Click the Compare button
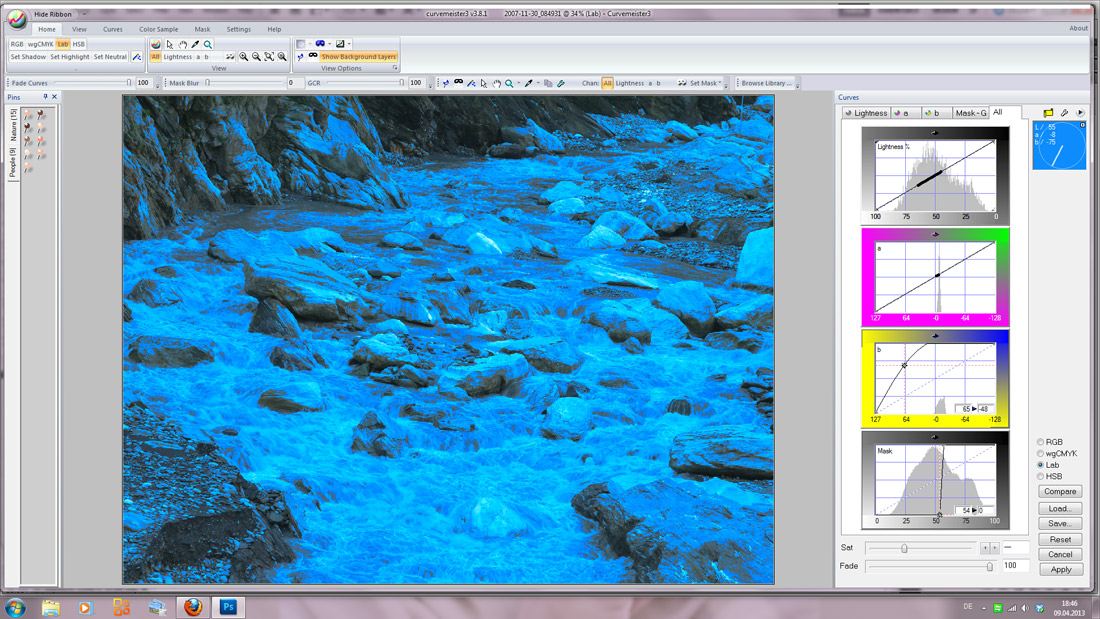1100x619 pixels. point(1060,492)
